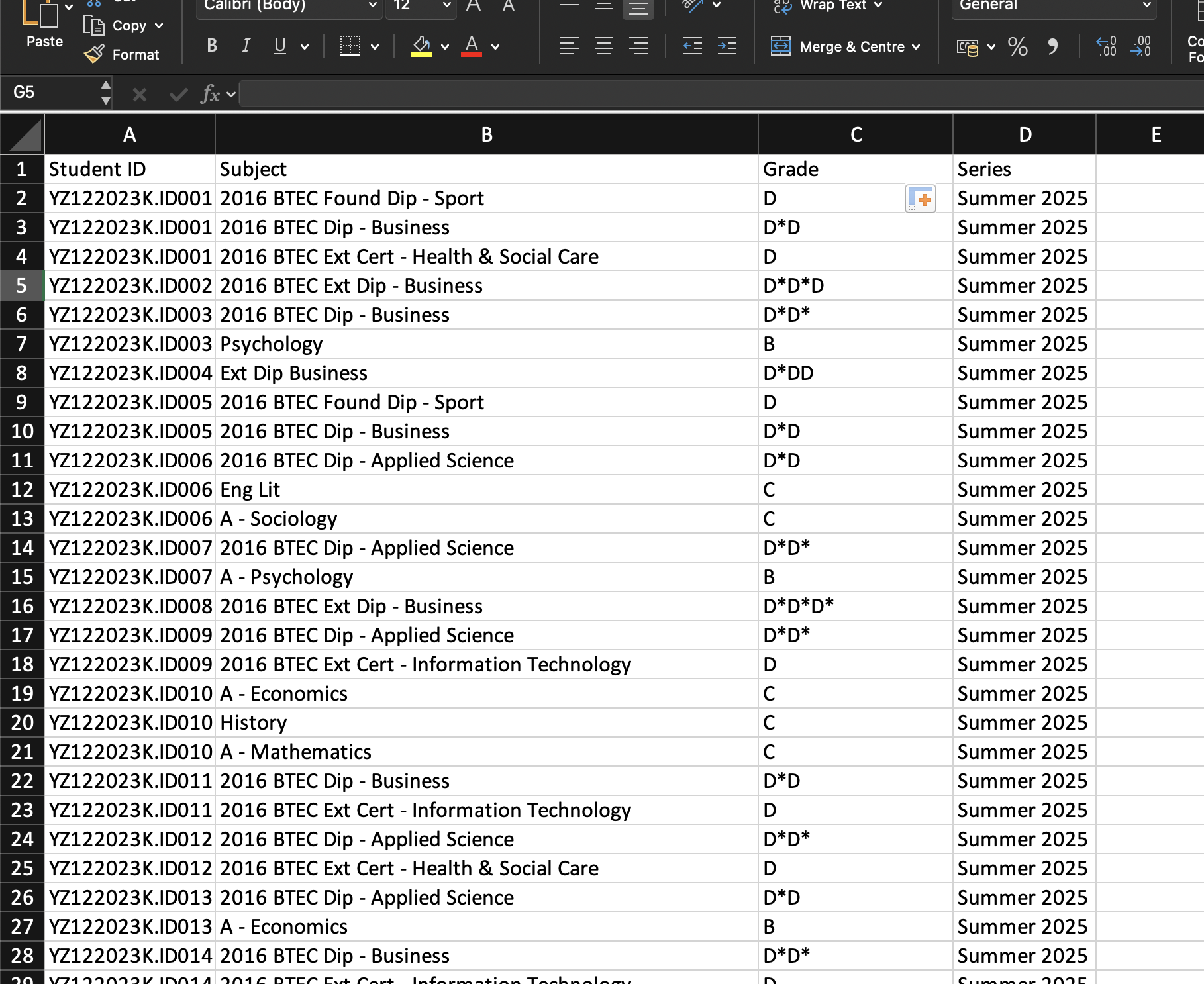Image resolution: width=1204 pixels, height=984 pixels.
Task: Cancel the formula entry with the X
Action: (x=139, y=94)
